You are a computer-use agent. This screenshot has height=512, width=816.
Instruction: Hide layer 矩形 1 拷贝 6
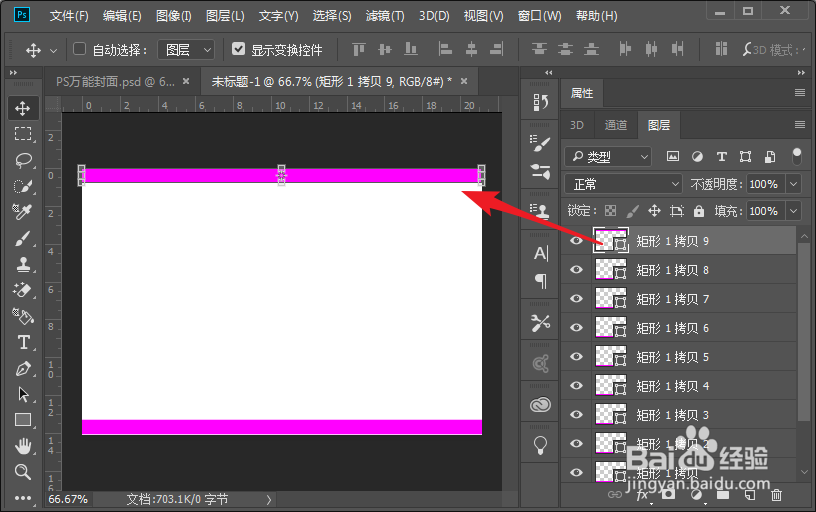[x=576, y=327]
